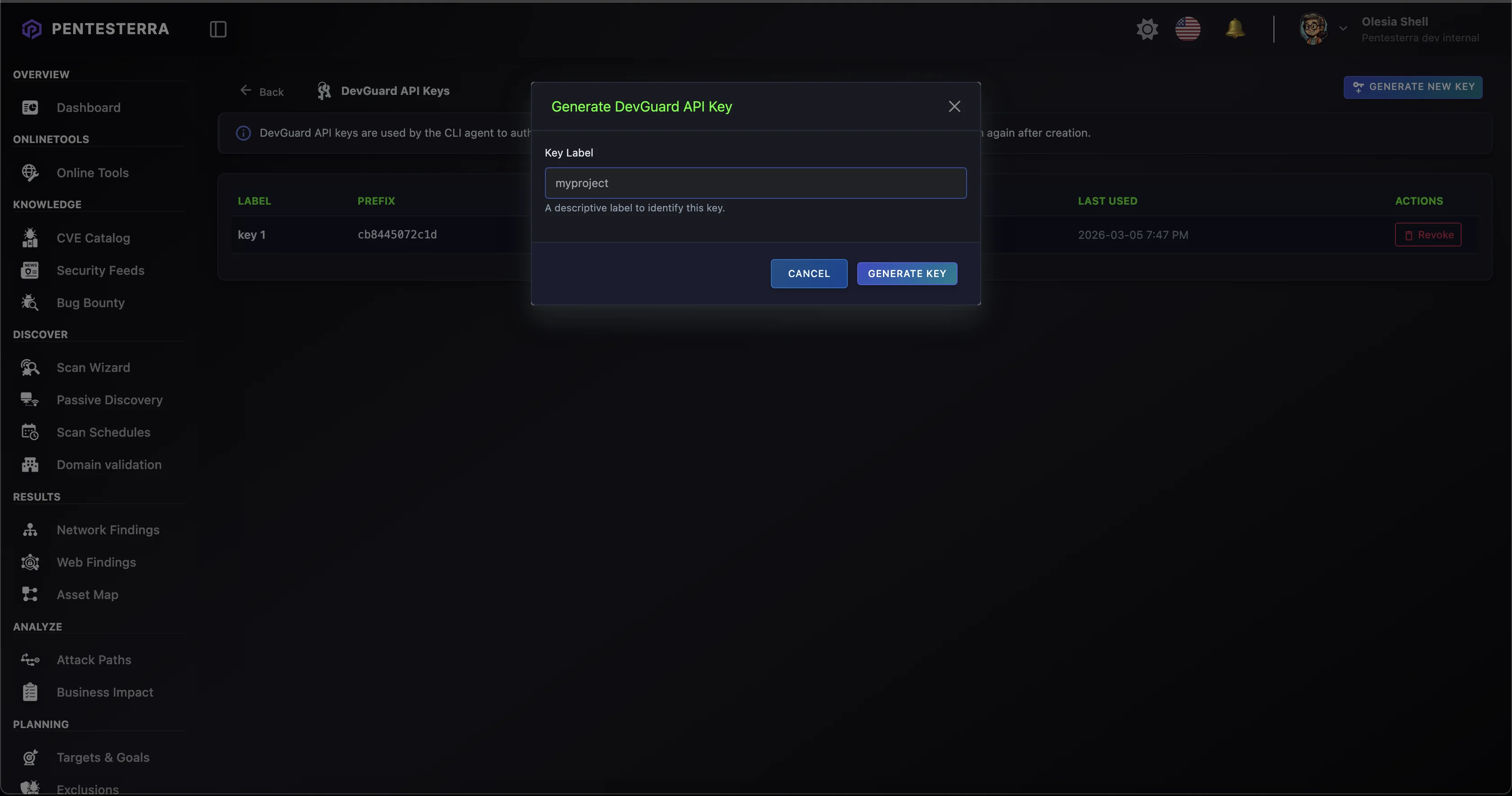Open the Passive Discovery icon

(30, 399)
